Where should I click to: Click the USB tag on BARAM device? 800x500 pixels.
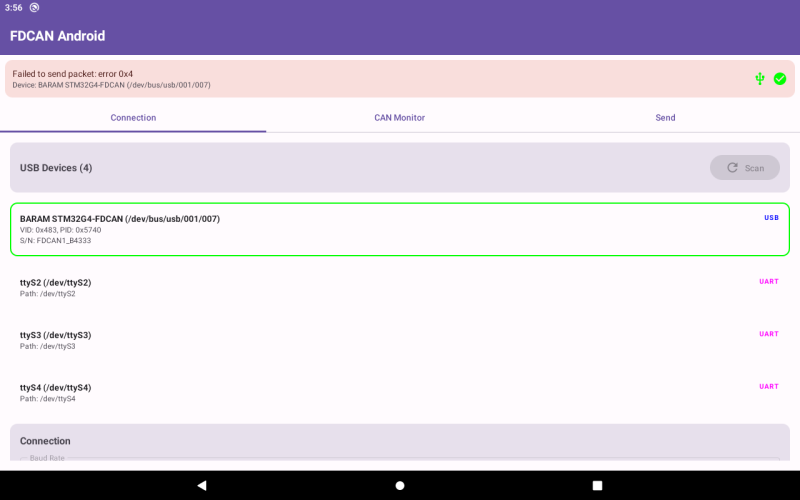point(771,217)
